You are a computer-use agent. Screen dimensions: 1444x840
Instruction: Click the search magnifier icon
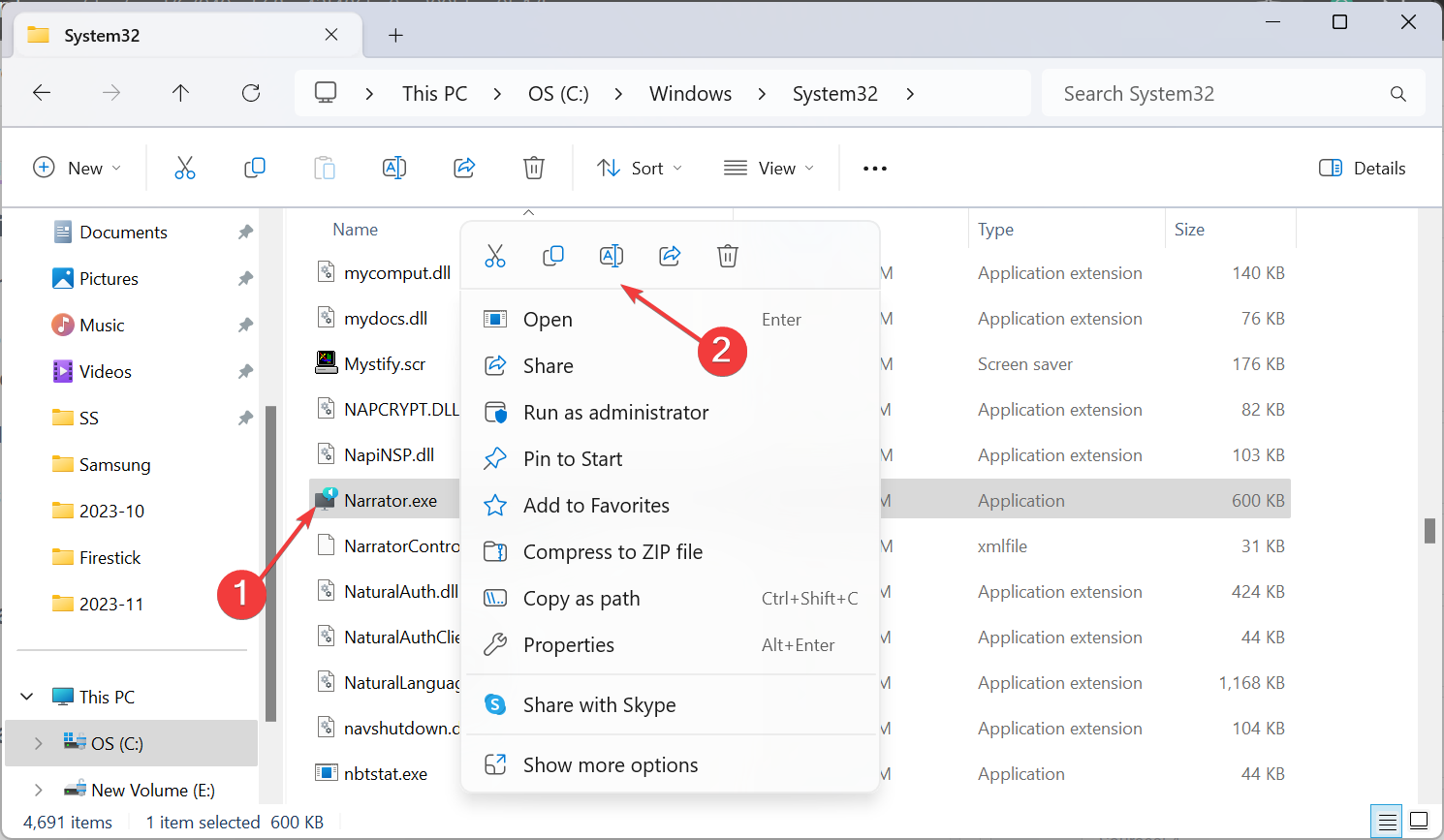1397,93
